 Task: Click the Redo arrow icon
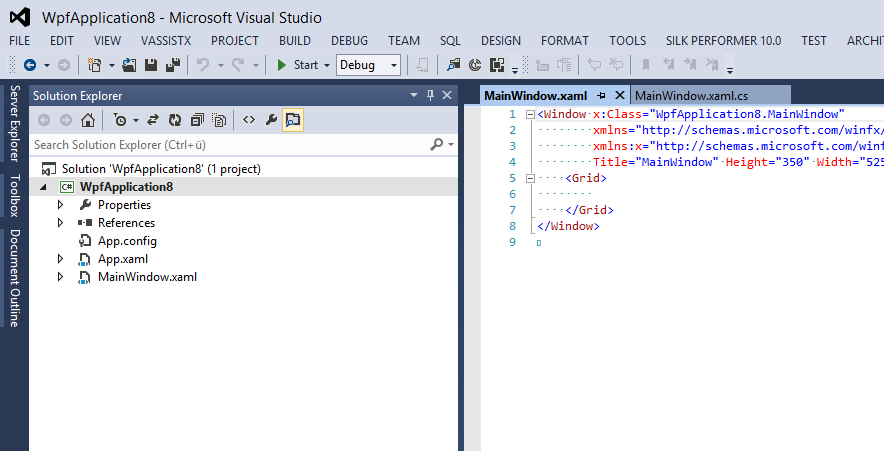click(238, 65)
